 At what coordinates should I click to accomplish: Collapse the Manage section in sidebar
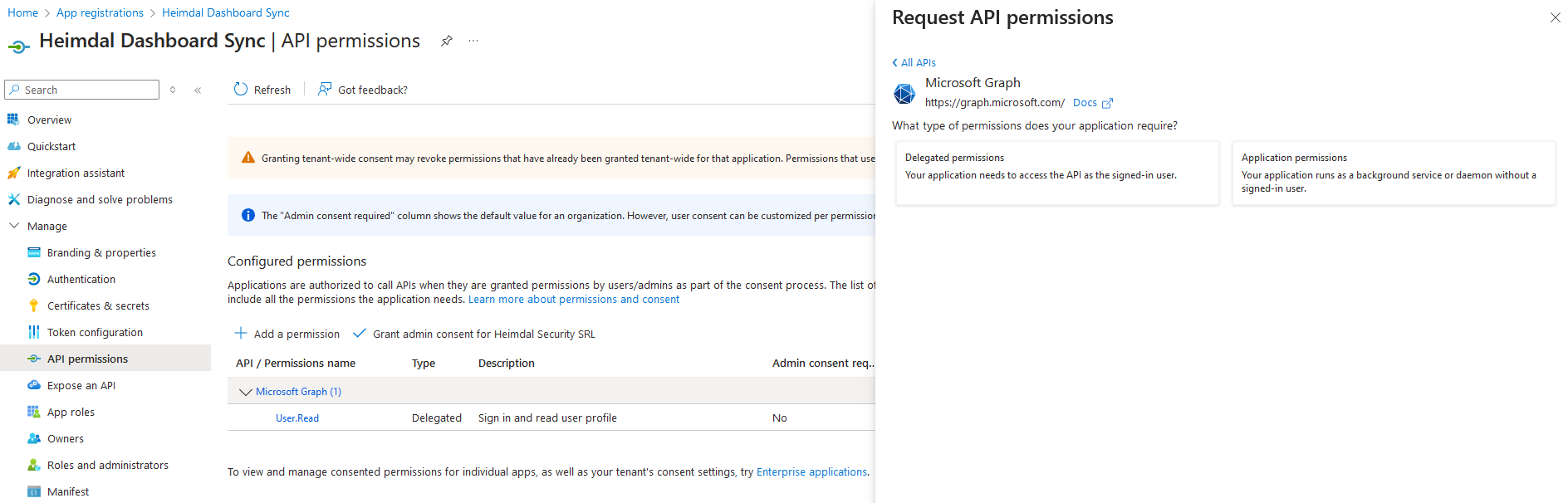[x=14, y=225]
